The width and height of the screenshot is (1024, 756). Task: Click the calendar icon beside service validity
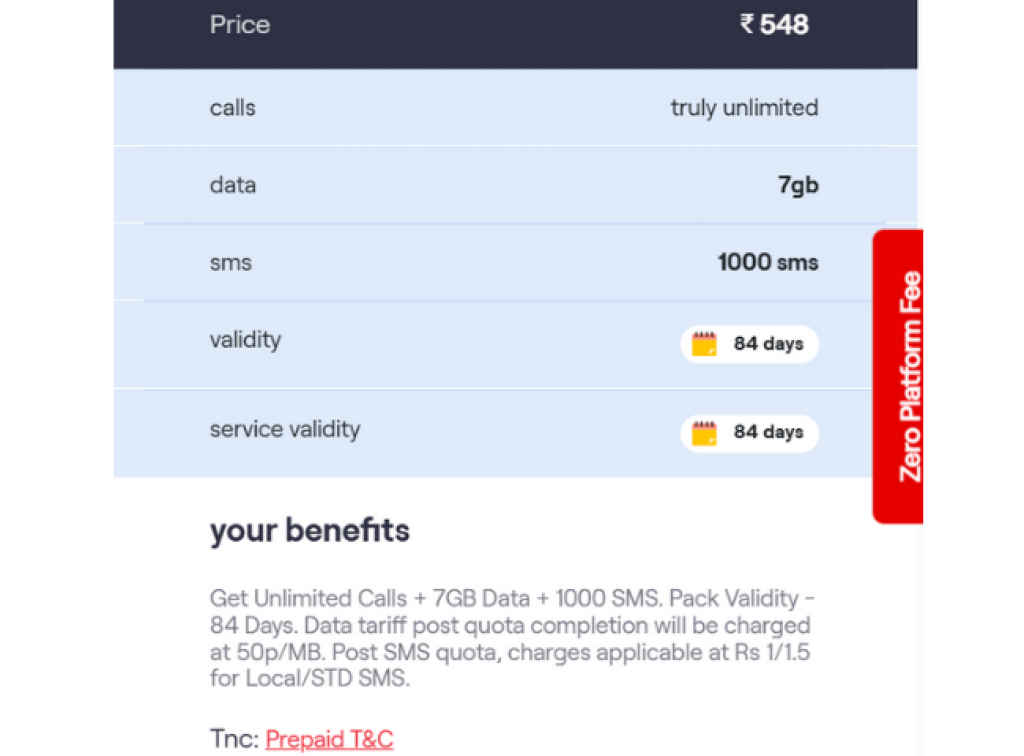tap(703, 432)
